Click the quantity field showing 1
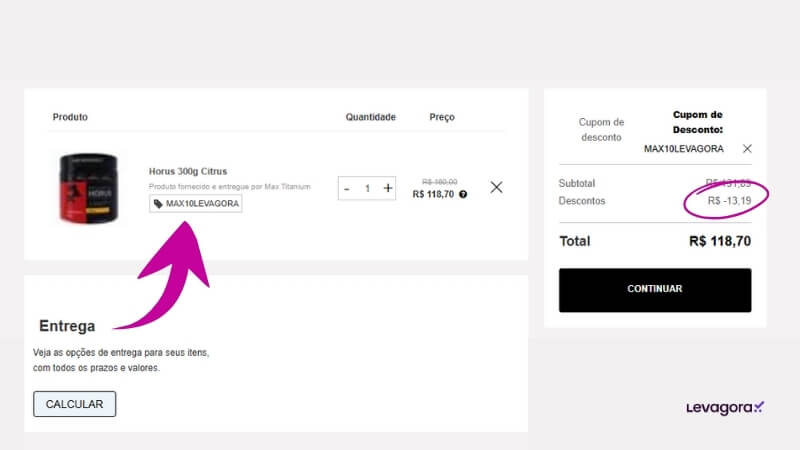800x450 pixels. point(367,189)
